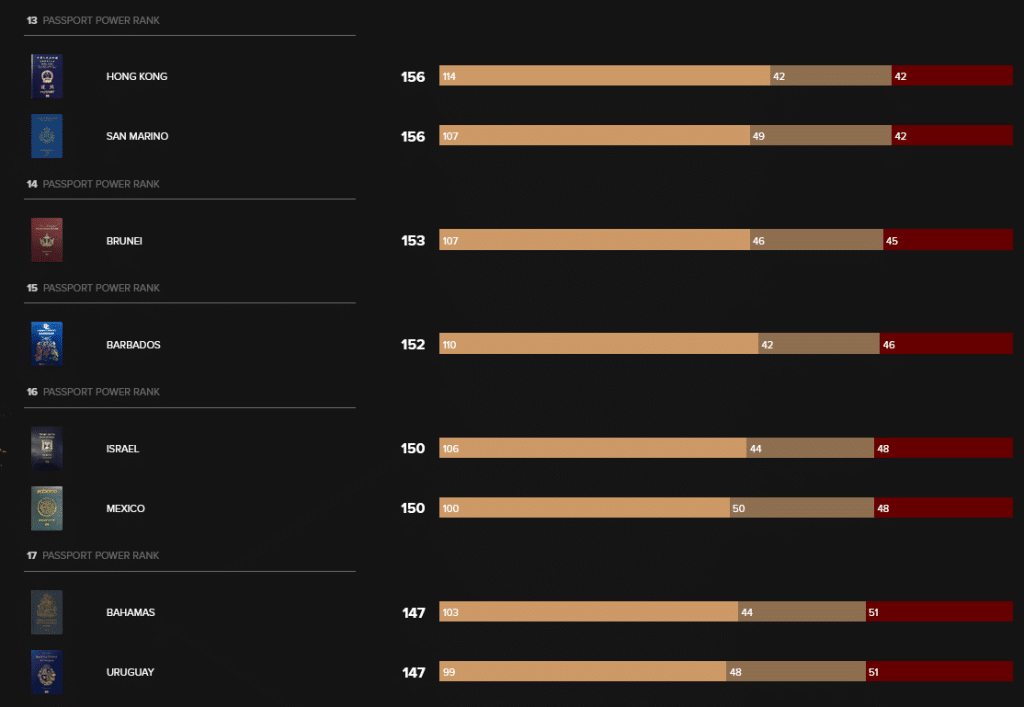Open the Bahamas passport cover icon
The image size is (1024, 707).
46,612
